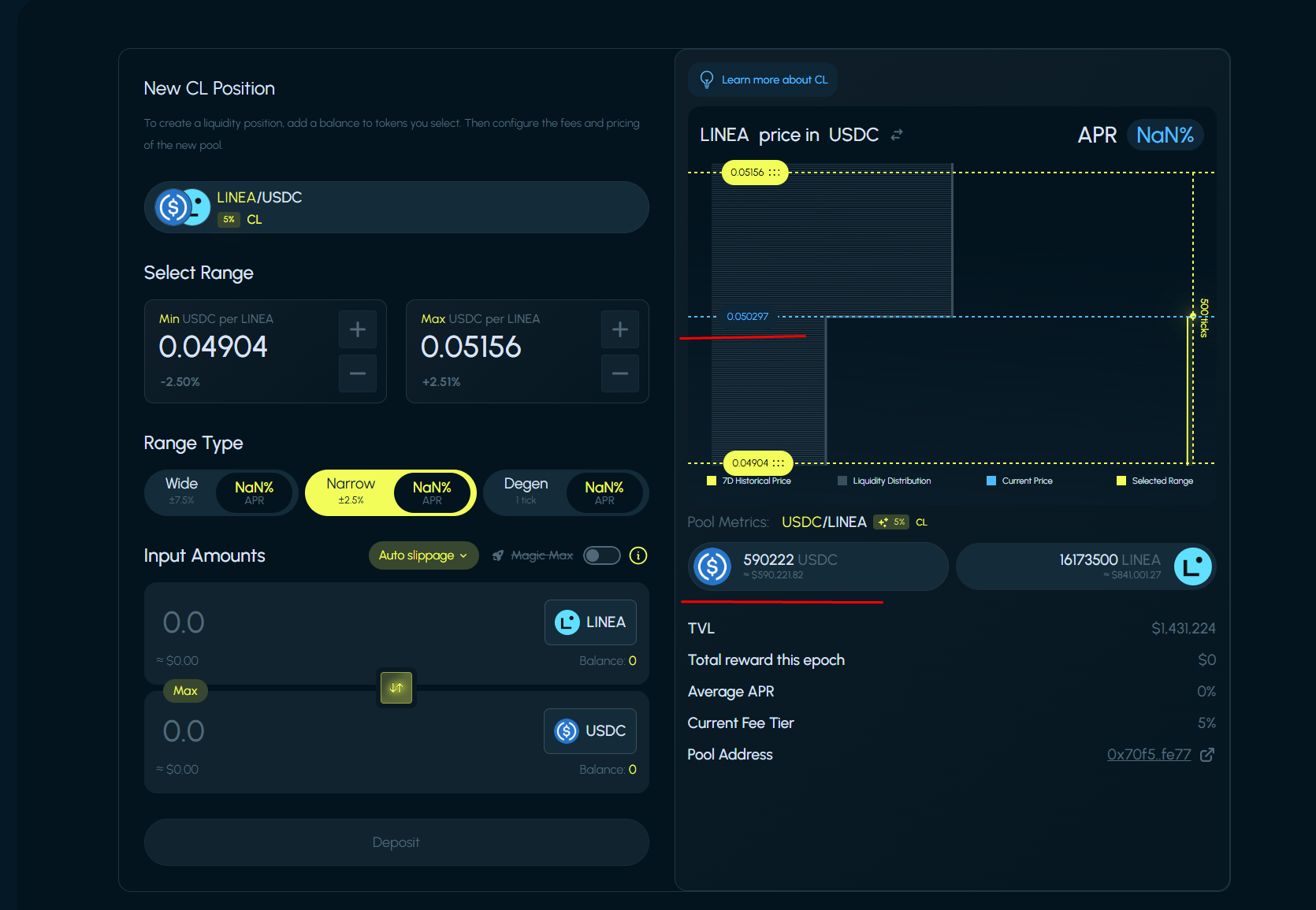This screenshot has width=1316, height=910.
Task: Open the Auto slippage dropdown
Action: tap(423, 555)
